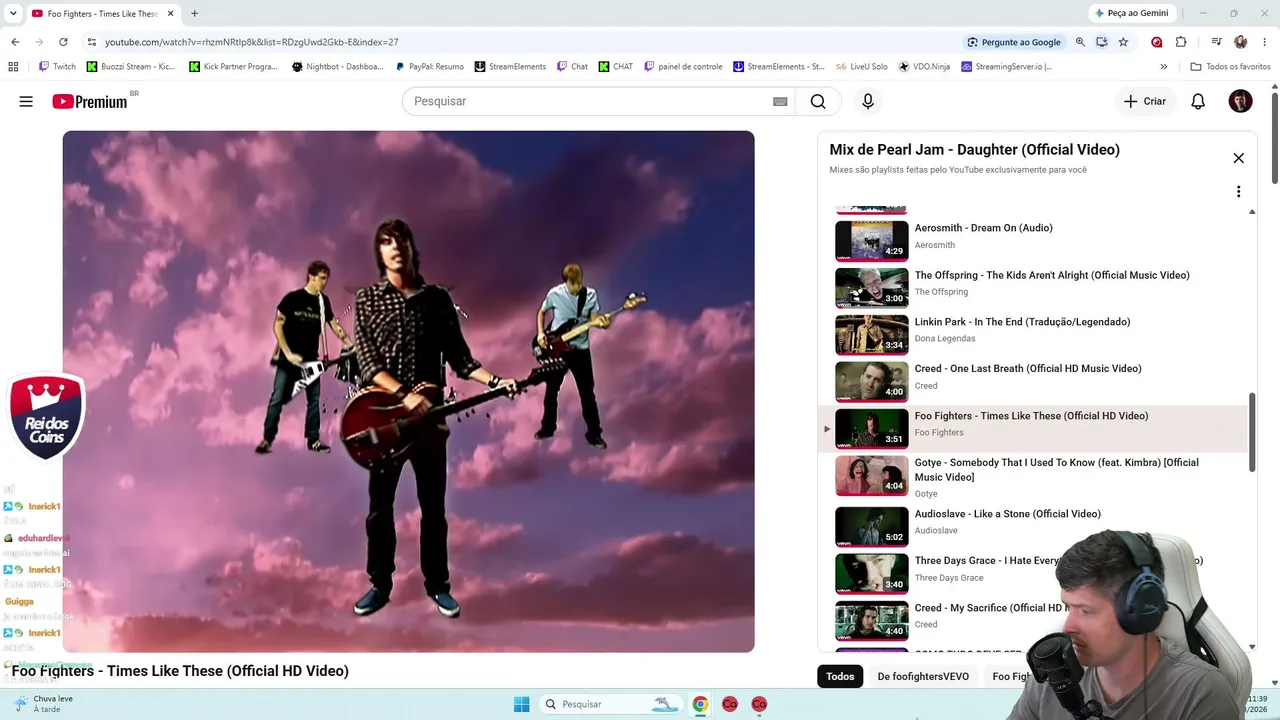
Task: Open the Rei dos Coins badge
Action: (46, 418)
